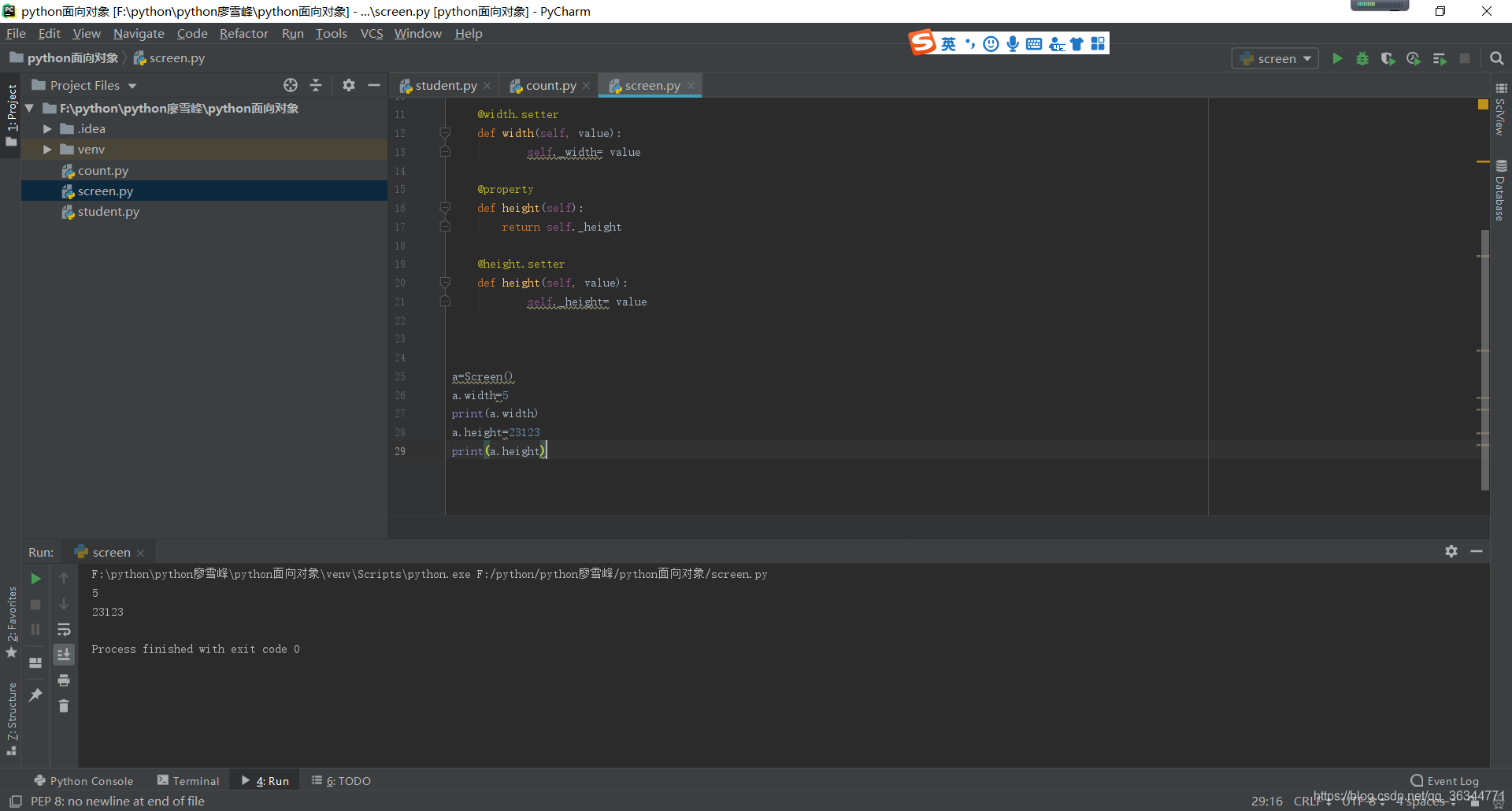This screenshot has height=811, width=1512.
Task: Toggle soft-wrap in the Run console
Action: coord(64,629)
